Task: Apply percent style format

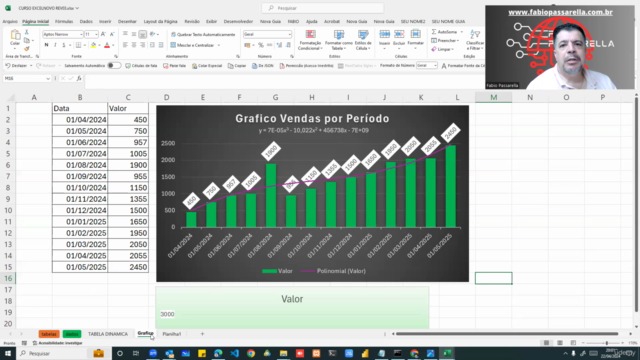Action: pos(261,45)
